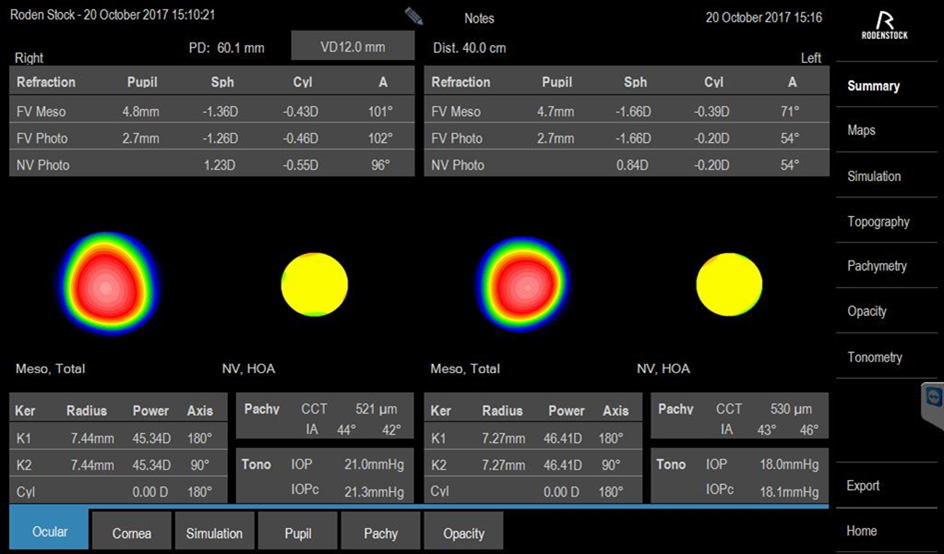Image resolution: width=944 pixels, height=554 pixels.
Task: Click right eye IOPc 21.3mmHg
Action: (x=374, y=493)
